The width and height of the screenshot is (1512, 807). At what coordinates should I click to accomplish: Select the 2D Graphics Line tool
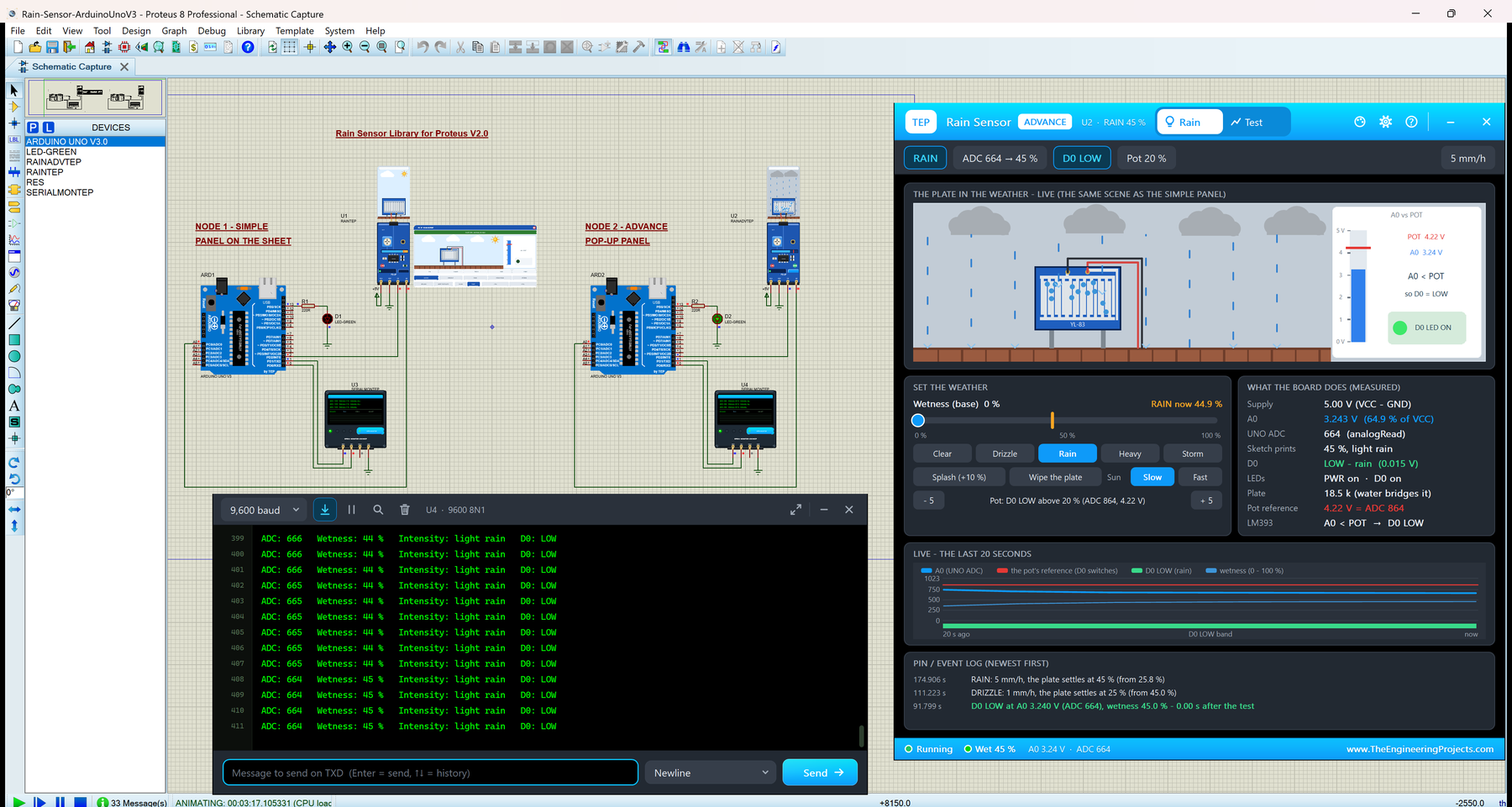coord(14,323)
